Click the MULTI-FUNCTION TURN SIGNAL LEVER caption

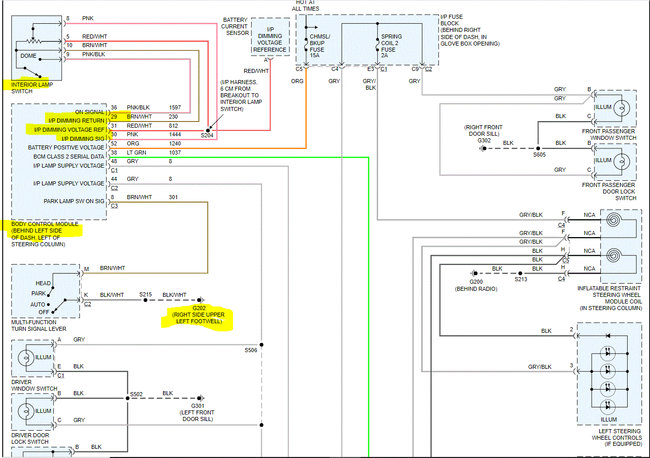pyautogui.click(x=39, y=325)
